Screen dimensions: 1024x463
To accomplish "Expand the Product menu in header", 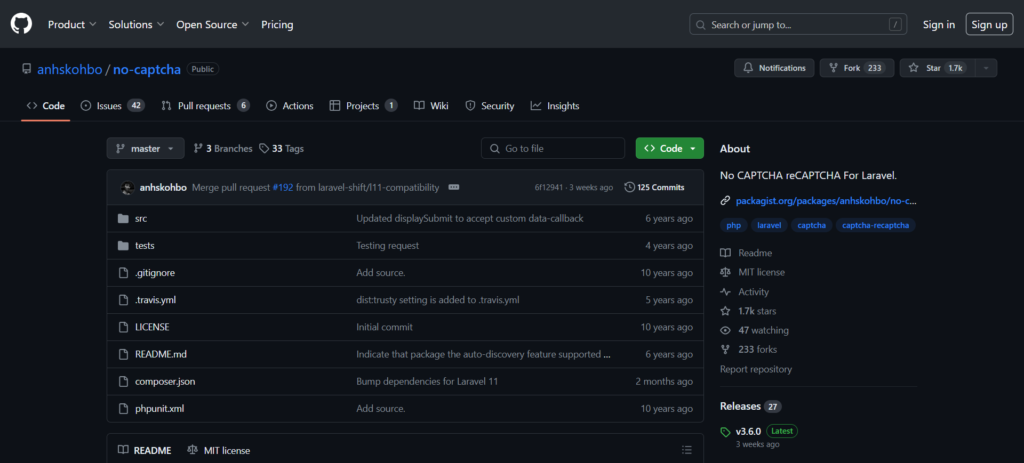I will (x=72, y=24).
